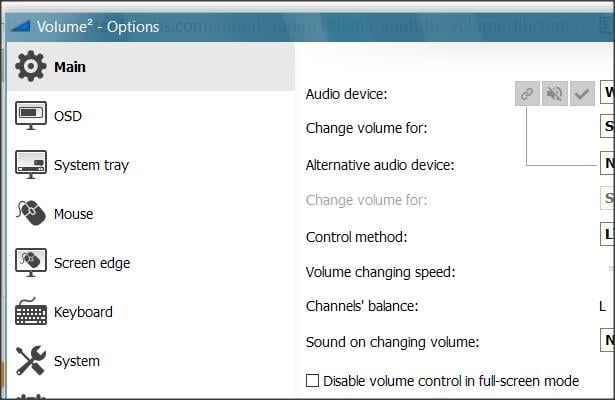
Task: Switch to the OSD section
Action: click(x=151, y=116)
